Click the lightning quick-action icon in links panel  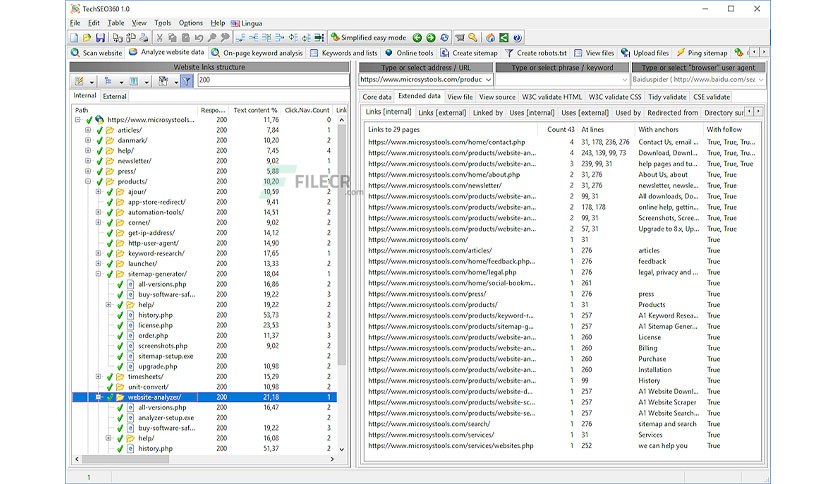(79, 81)
